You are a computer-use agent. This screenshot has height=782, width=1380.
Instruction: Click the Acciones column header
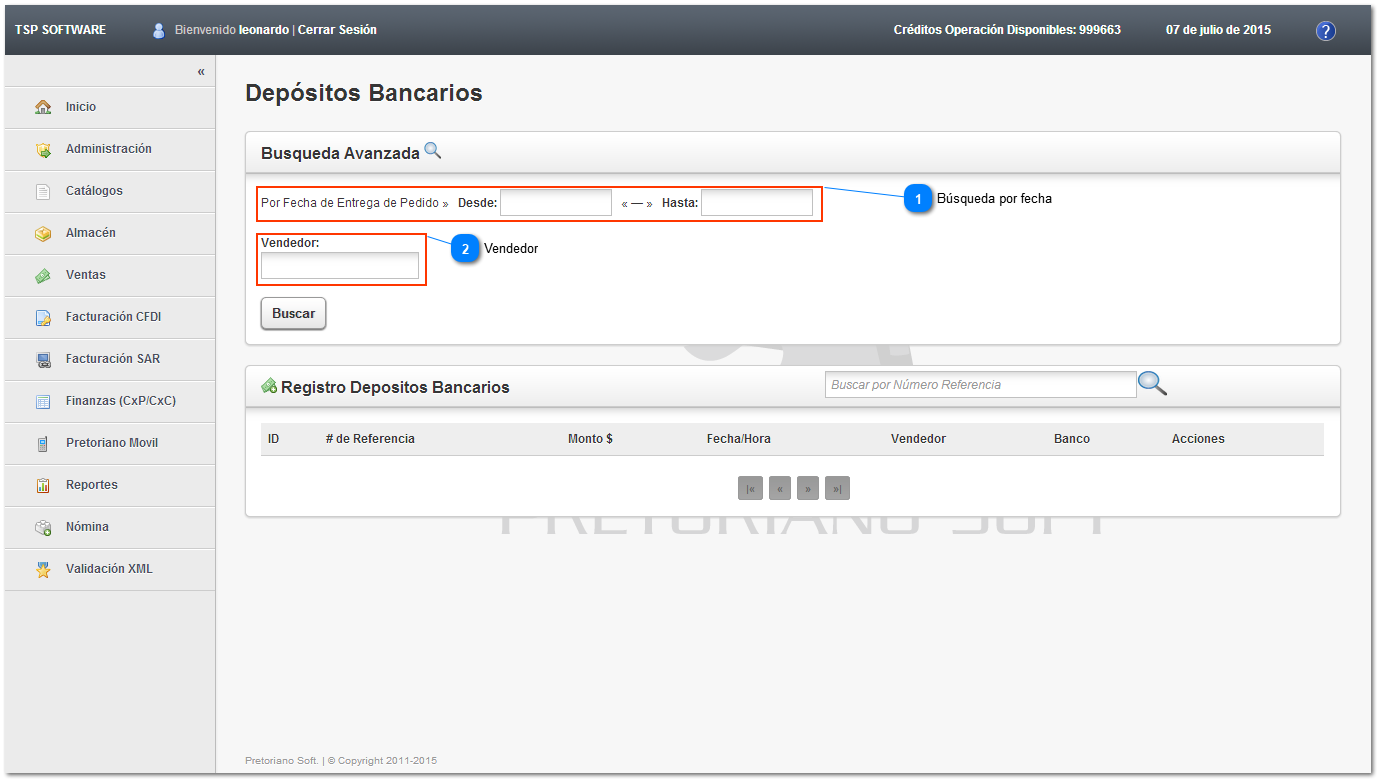1198,439
